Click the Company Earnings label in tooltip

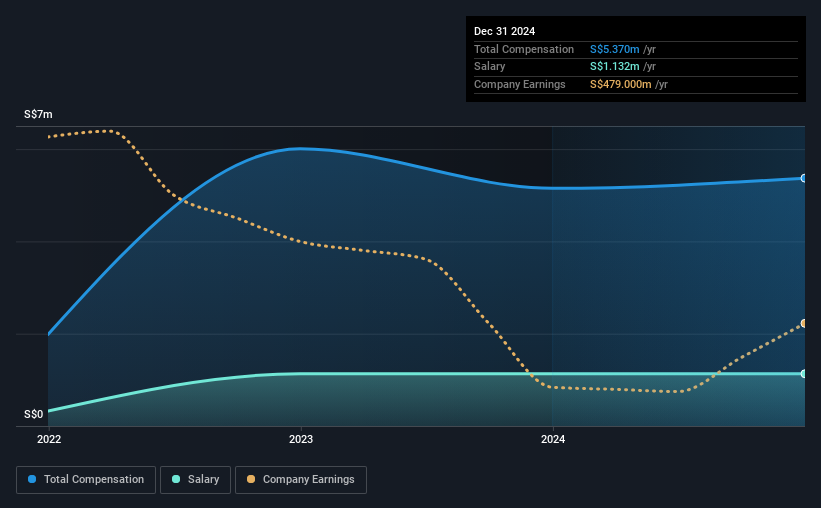519,84
